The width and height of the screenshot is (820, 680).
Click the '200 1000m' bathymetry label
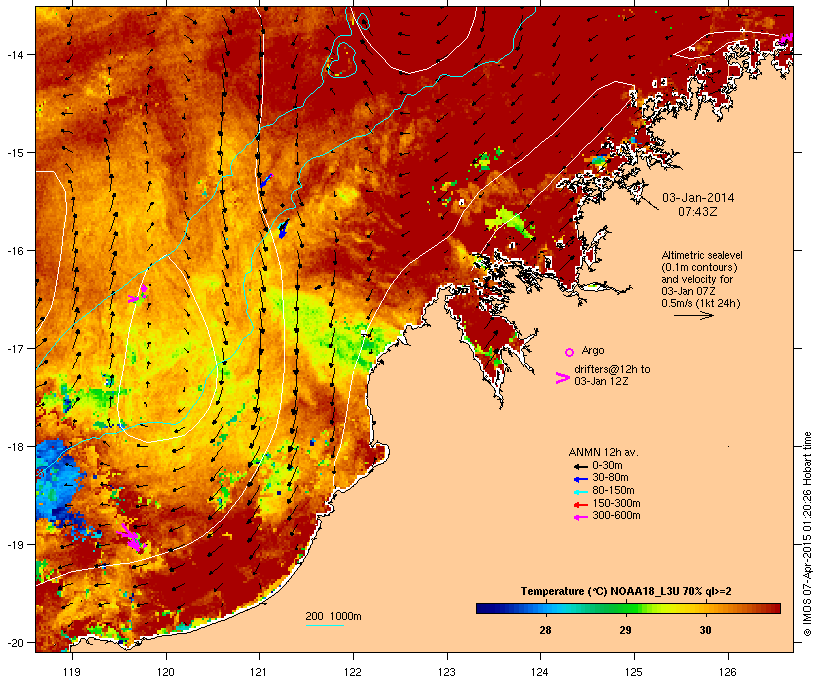pos(333,616)
